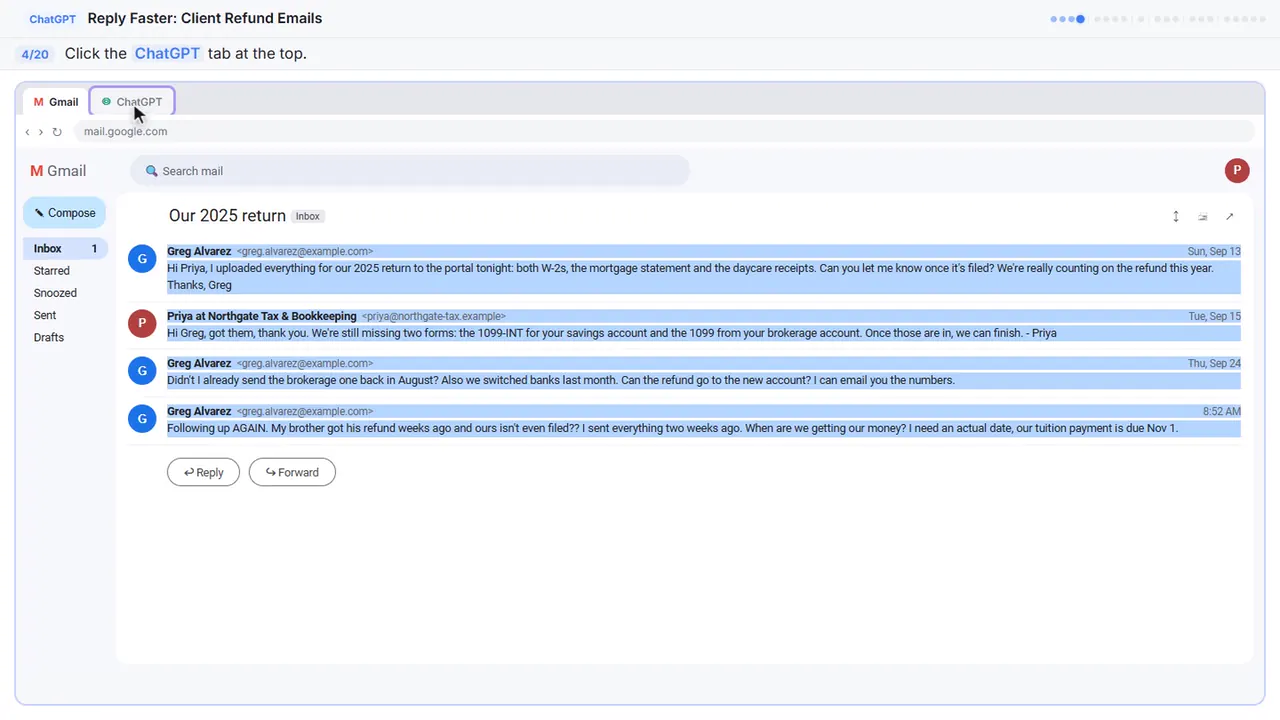Image resolution: width=1280 pixels, height=720 pixels.
Task: Start a new email with Compose
Action: pos(65,213)
